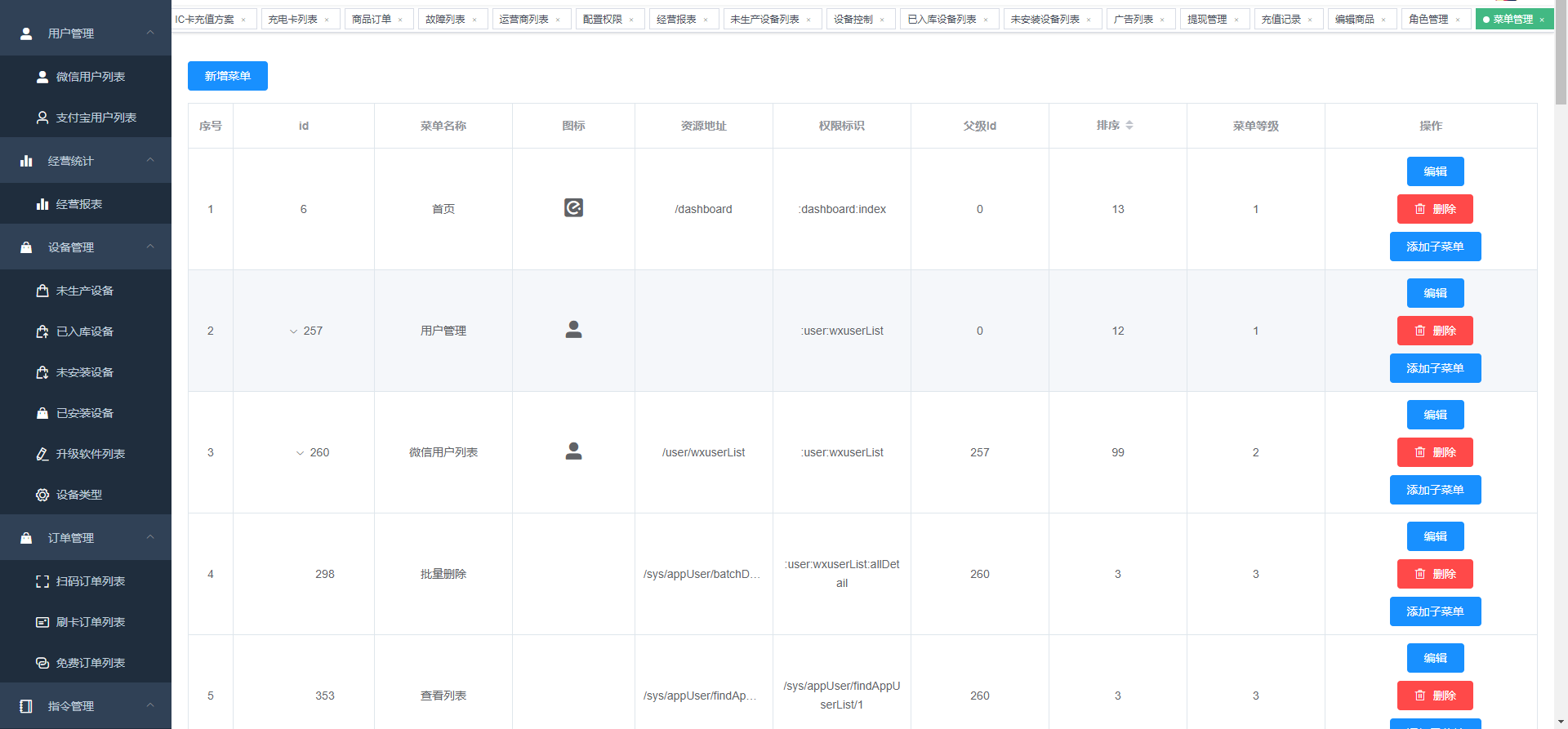Viewport: 1568px width, 729px height.
Task: Delete the 查看列表 menu row
Action: 1435,696
